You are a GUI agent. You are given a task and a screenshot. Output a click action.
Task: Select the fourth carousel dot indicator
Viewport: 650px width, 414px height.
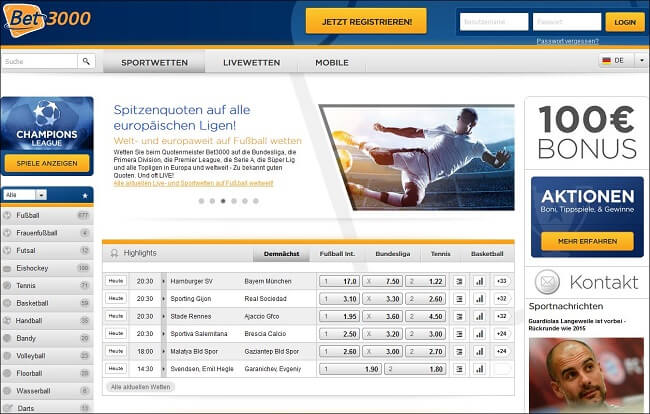click(234, 201)
